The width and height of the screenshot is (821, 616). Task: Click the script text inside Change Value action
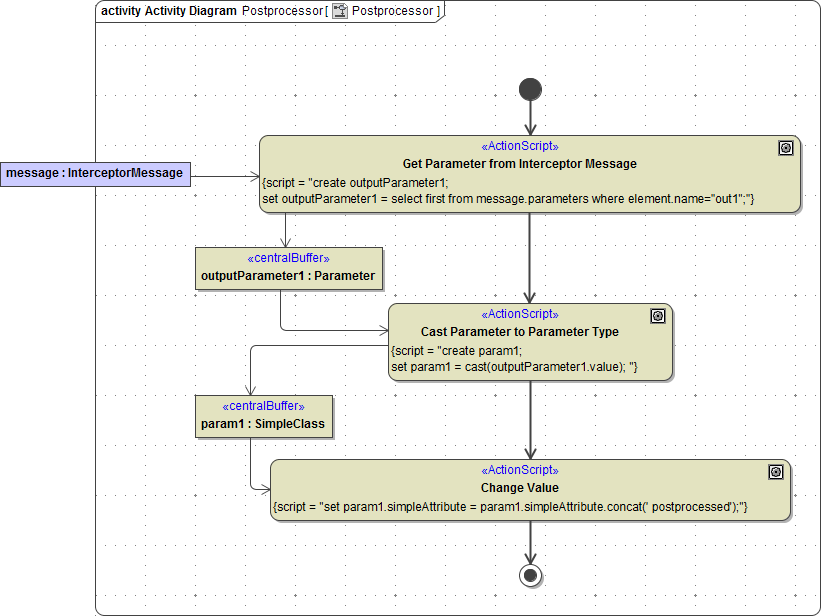520,505
